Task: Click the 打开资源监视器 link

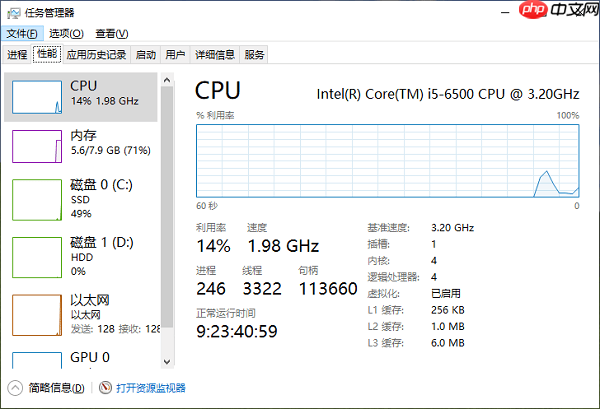Action: [151, 388]
